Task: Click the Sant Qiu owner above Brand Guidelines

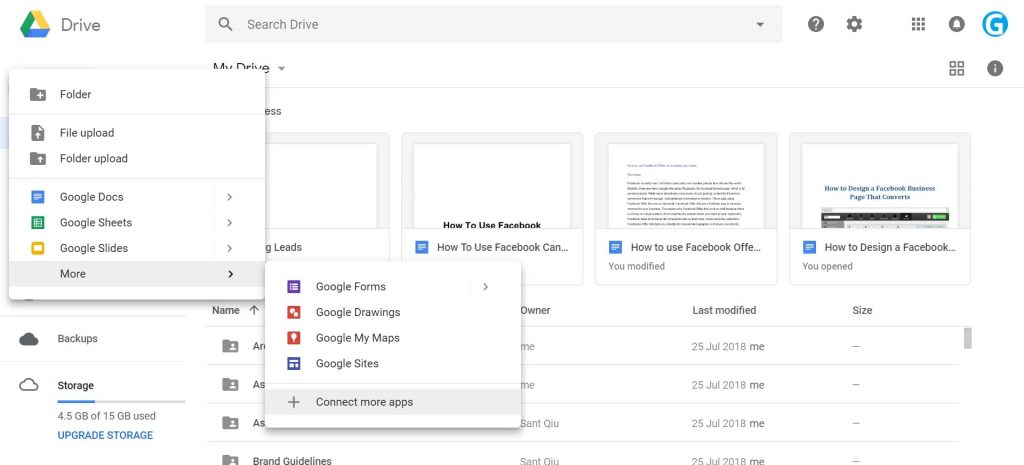Action: 539,423
